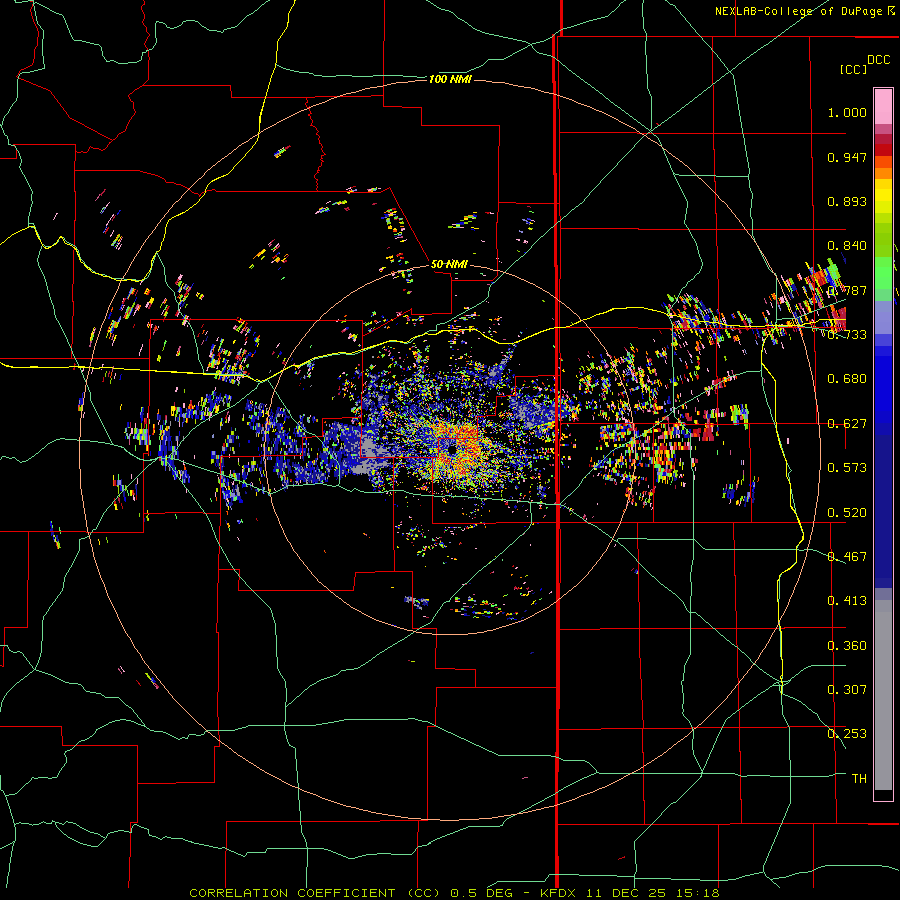Click the 0.627 legend value

(847, 424)
